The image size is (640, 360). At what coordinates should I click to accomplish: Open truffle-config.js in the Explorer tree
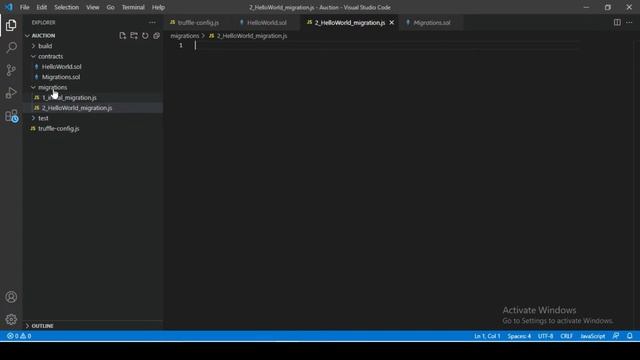tap(59, 128)
